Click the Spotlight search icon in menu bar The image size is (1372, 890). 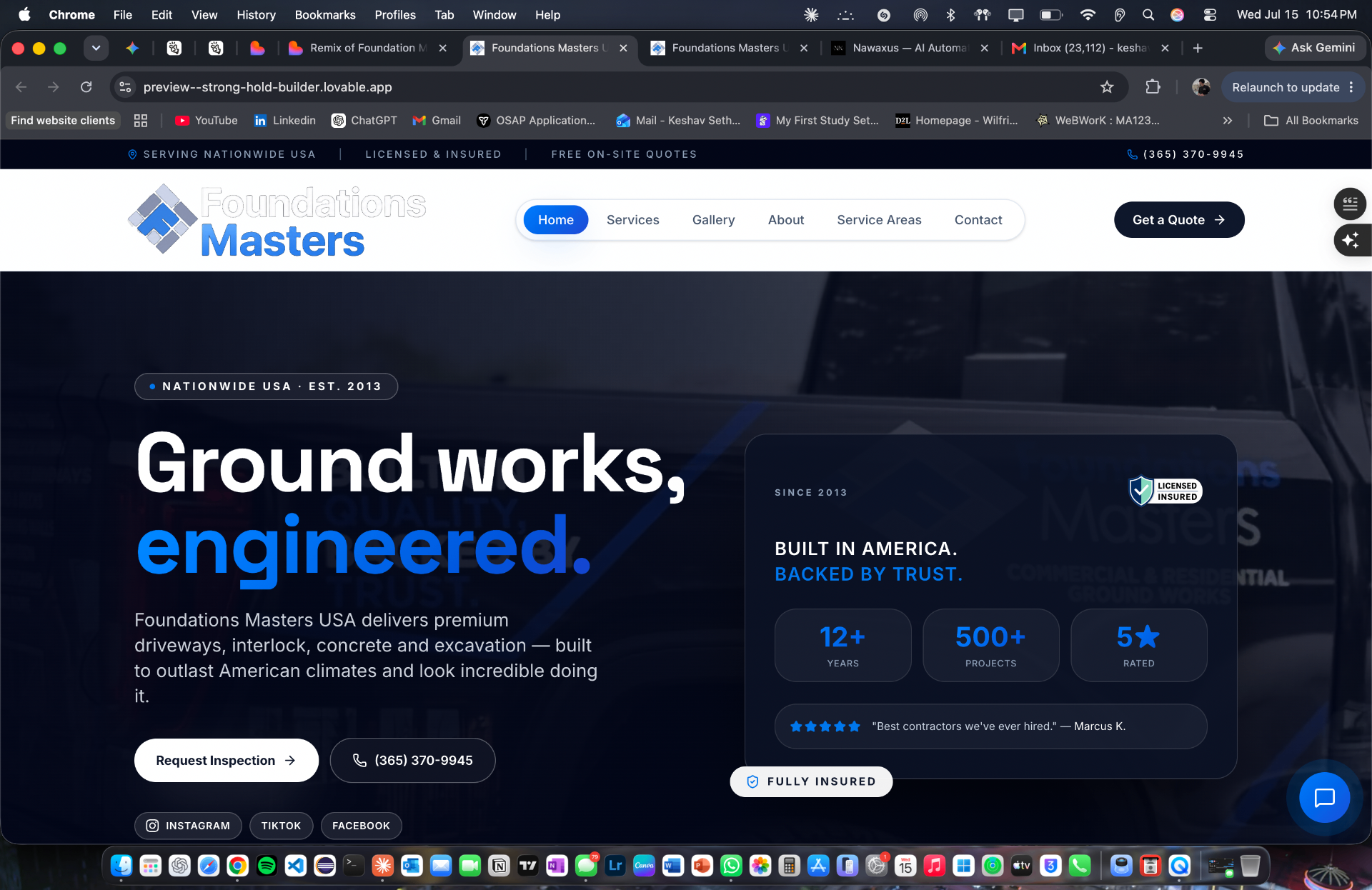pos(1148,15)
